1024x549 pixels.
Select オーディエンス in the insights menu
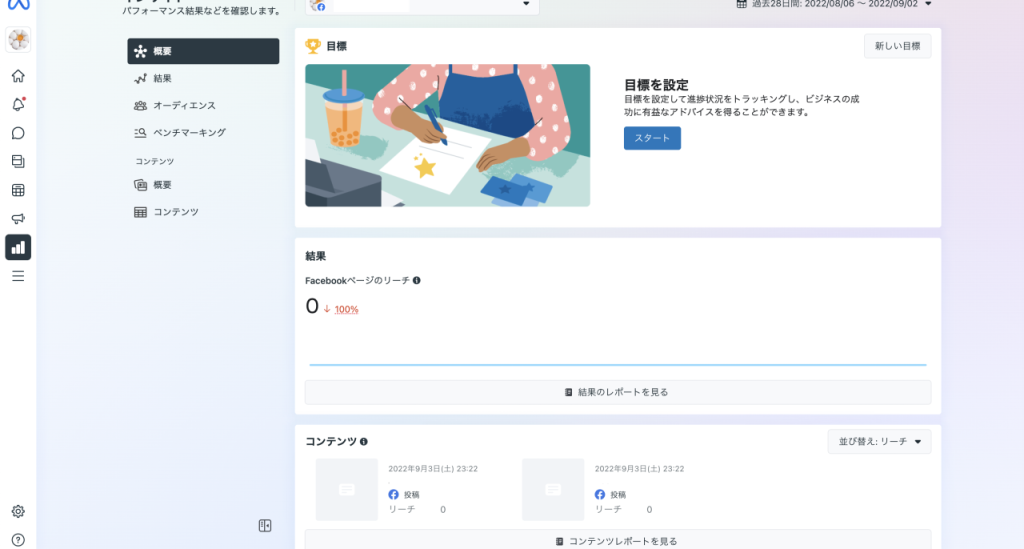pos(183,105)
